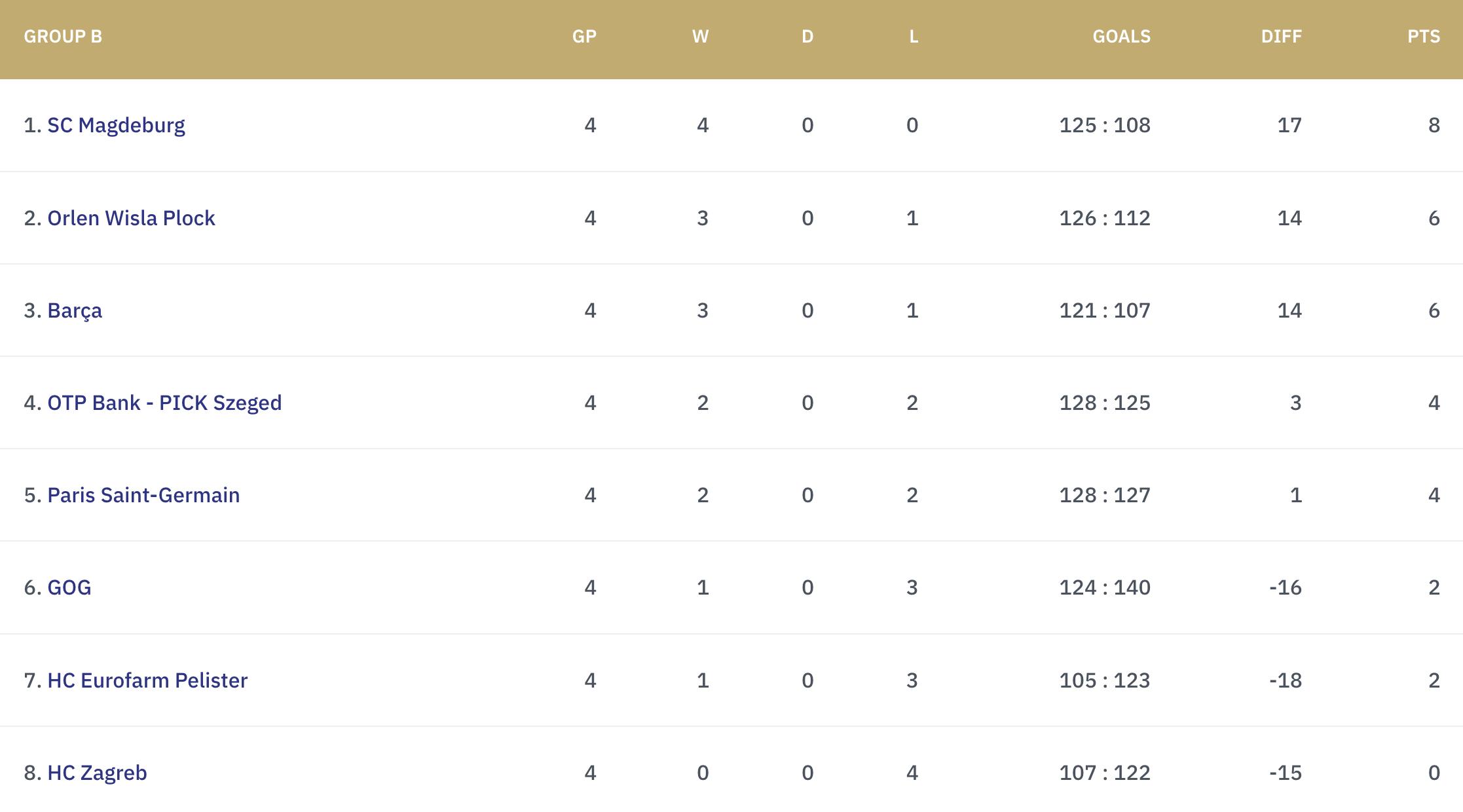Screen dimensions: 1463x812
Task: Click the GROUP B column header
Action: 63,37
